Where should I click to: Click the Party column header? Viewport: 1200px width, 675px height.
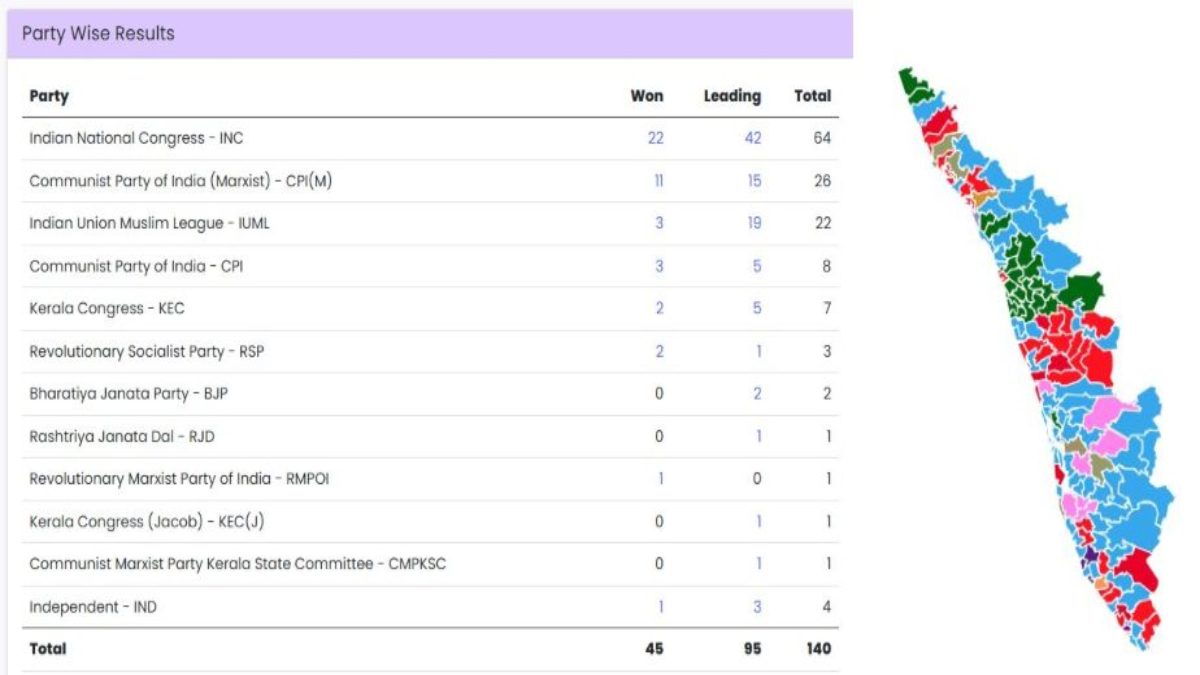tap(49, 96)
